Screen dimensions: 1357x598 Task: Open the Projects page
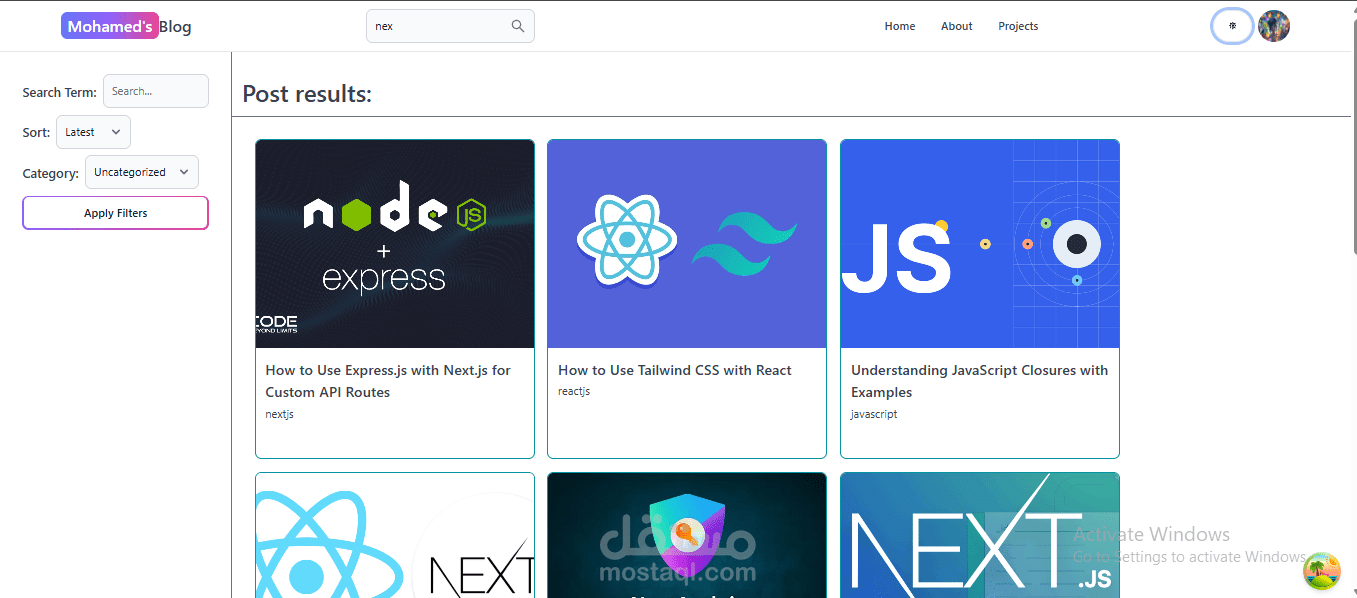point(1018,26)
